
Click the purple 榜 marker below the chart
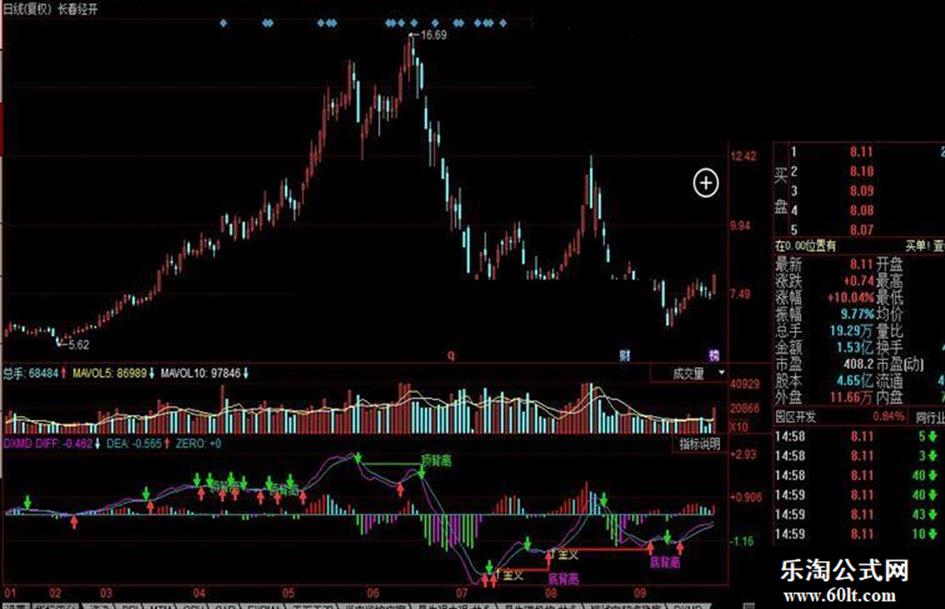click(x=714, y=355)
